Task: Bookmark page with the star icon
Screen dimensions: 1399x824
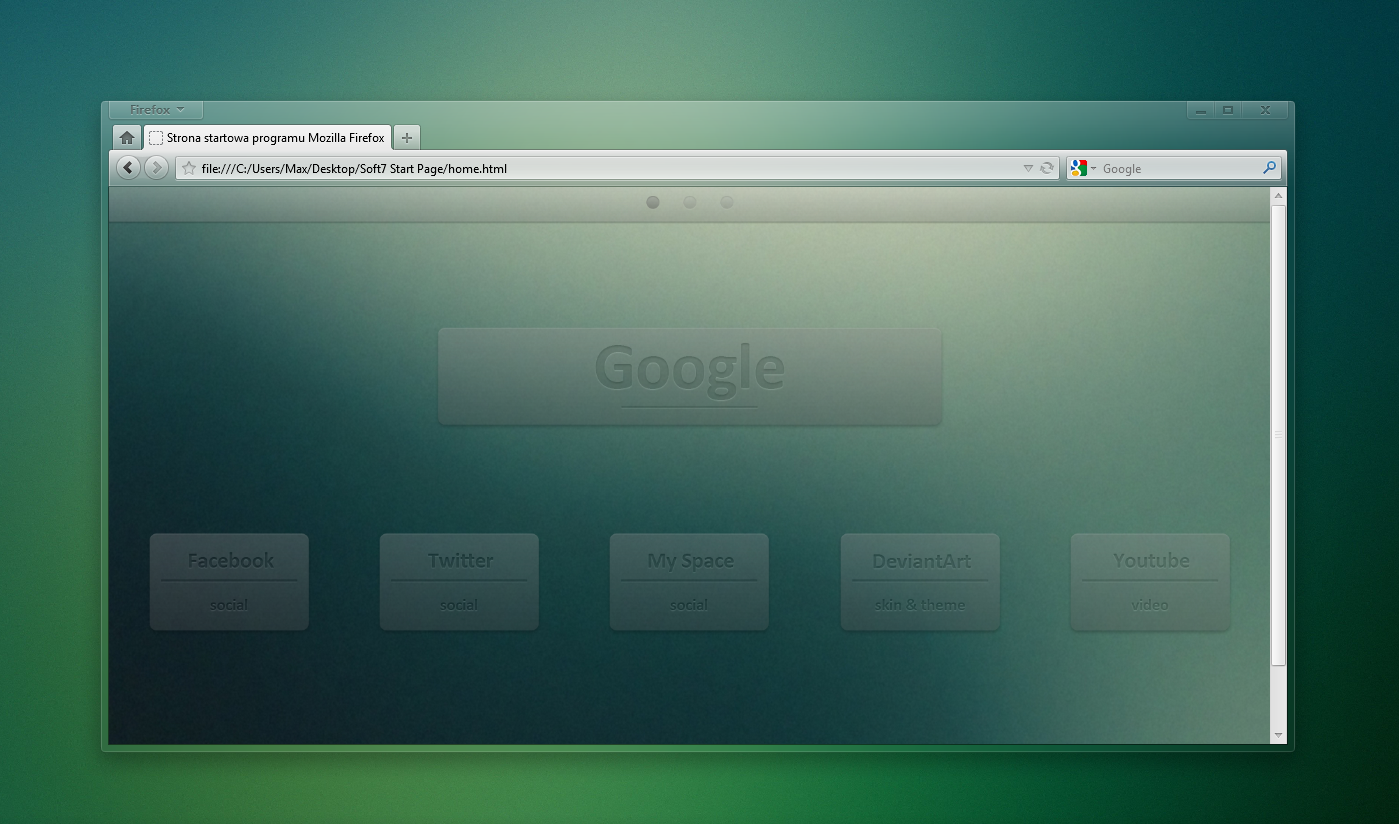Action: point(189,168)
